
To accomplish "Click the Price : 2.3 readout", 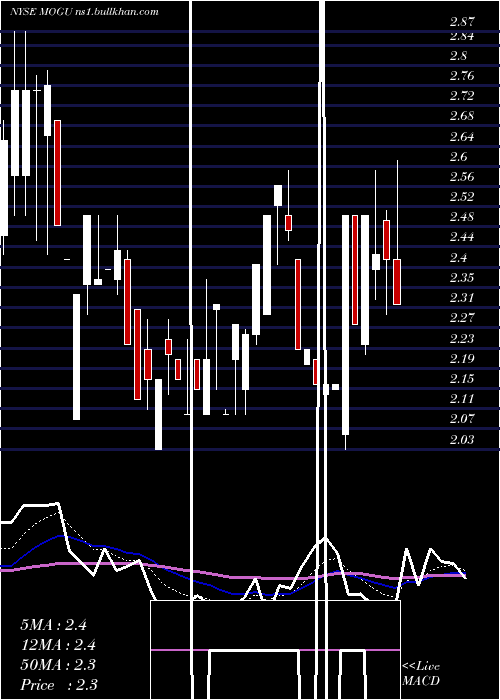I will tap(59, 685).
